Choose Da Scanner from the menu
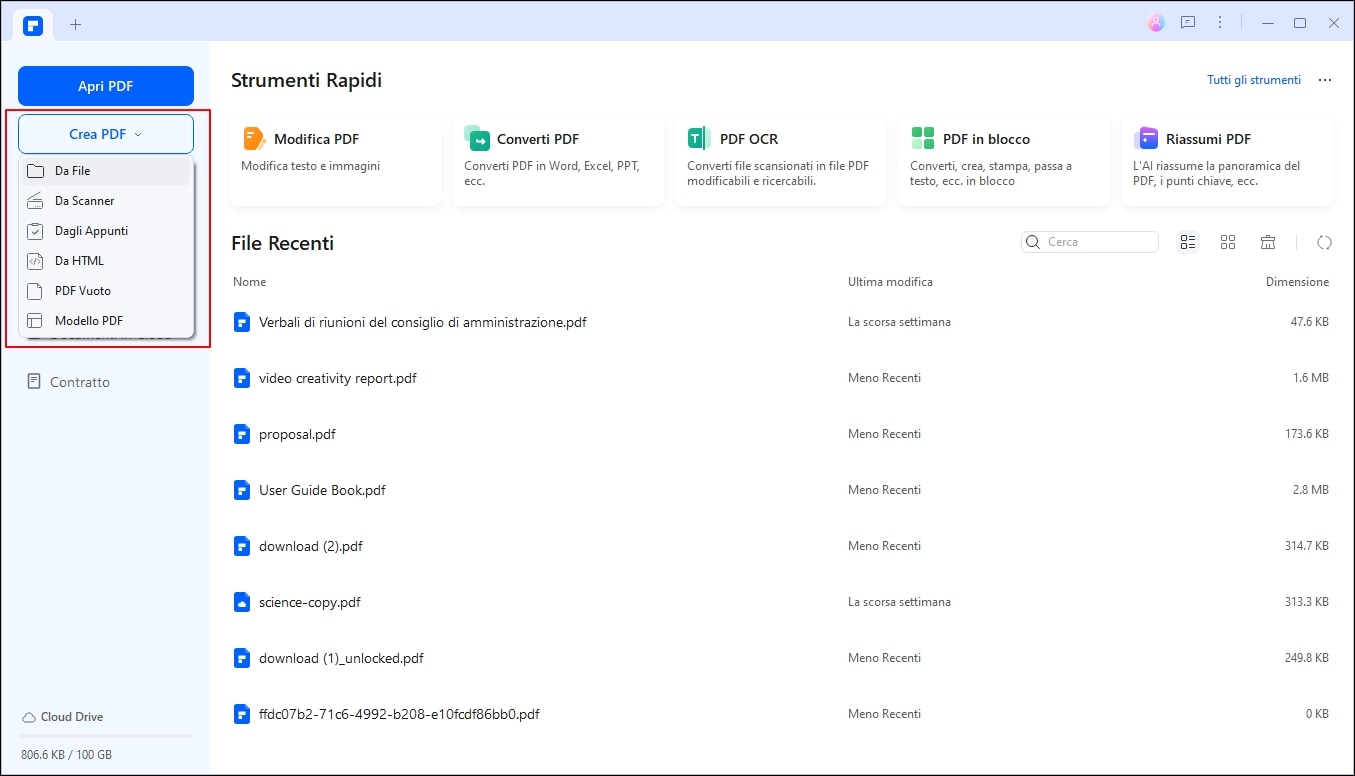Viewport: 1355px width, 776px height. coord(106,201)
